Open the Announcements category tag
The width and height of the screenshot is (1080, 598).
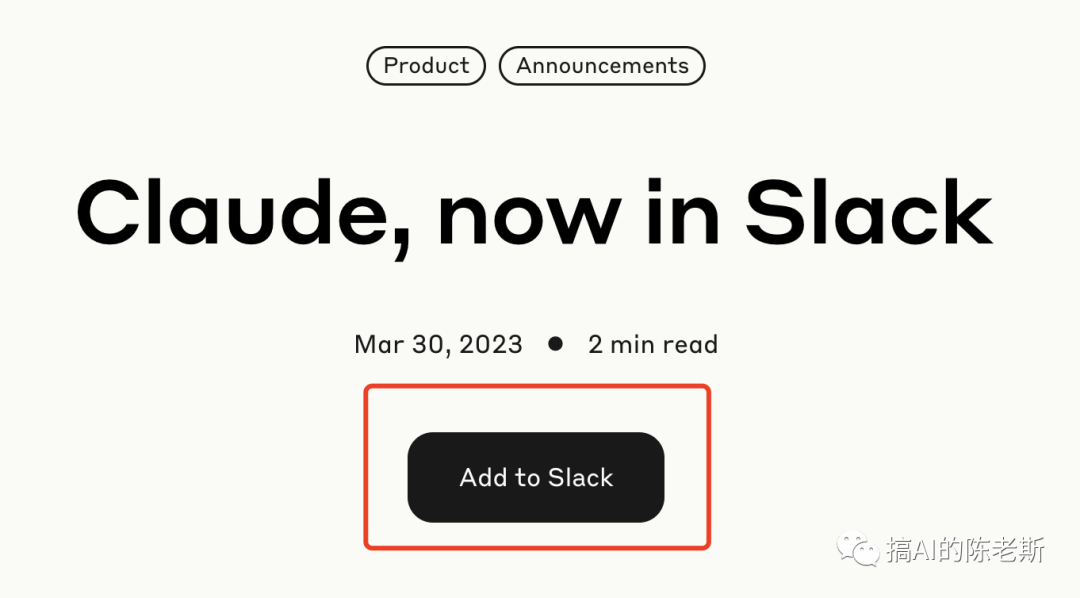click(602, 65)
